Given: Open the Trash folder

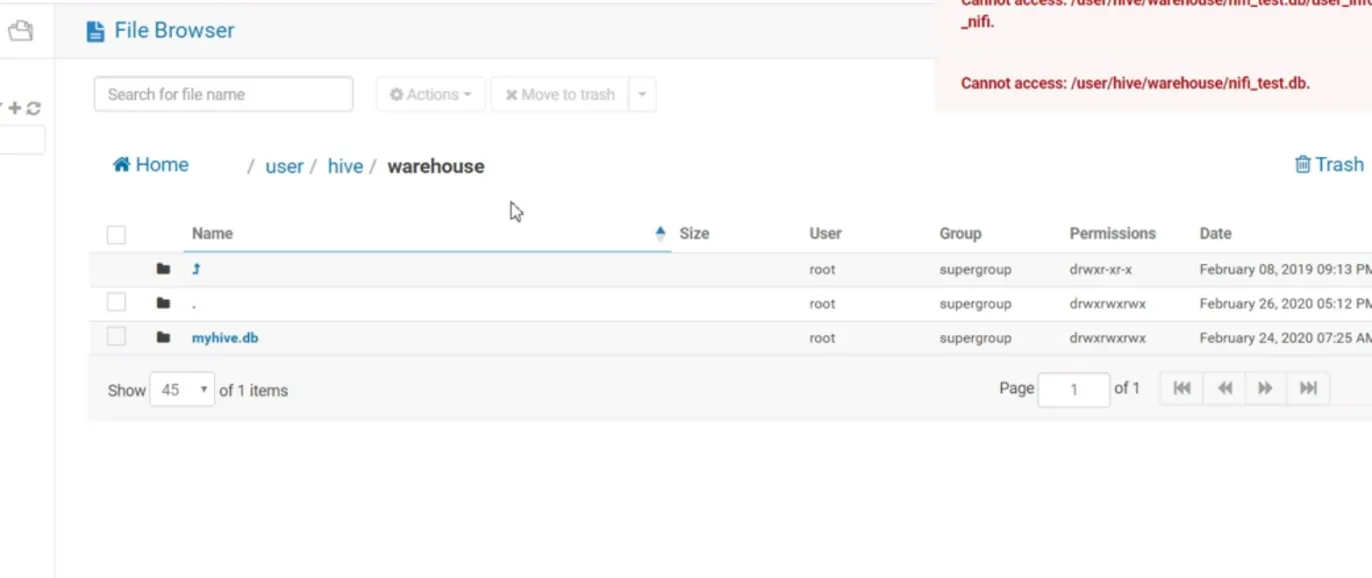Looking at the screenshot, I should coord(1329,165).
